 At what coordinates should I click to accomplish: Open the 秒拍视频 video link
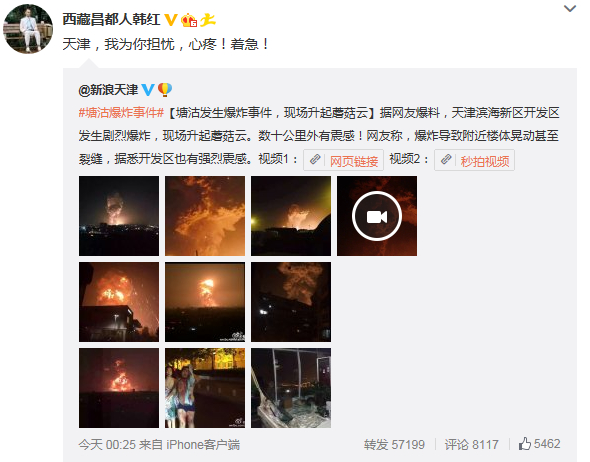pyautogui.click(x=485, y=161)
